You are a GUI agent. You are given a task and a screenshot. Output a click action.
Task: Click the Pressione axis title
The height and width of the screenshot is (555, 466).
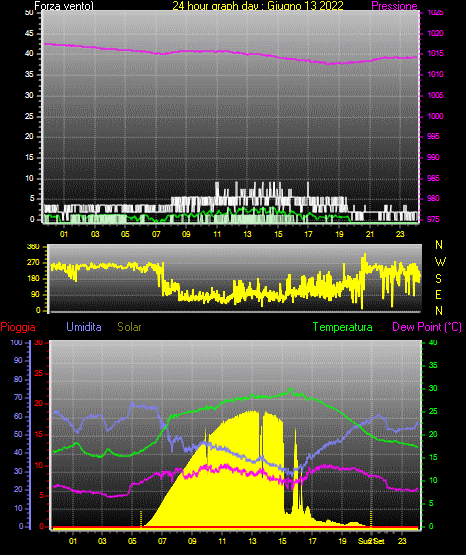click(x=394, y=6)
